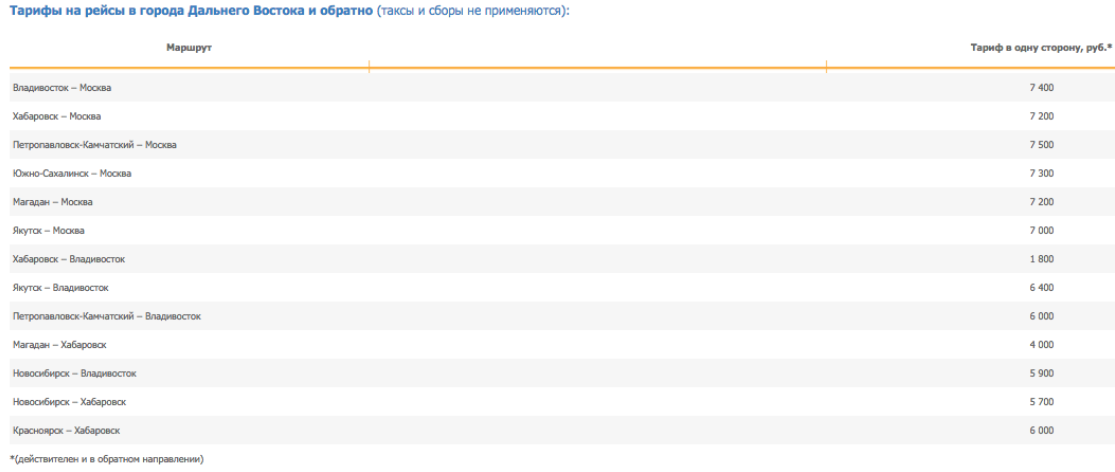1115x472 pixels.
Task: Select the Магадан – Хабаровск route
Action: click(60, 345)
